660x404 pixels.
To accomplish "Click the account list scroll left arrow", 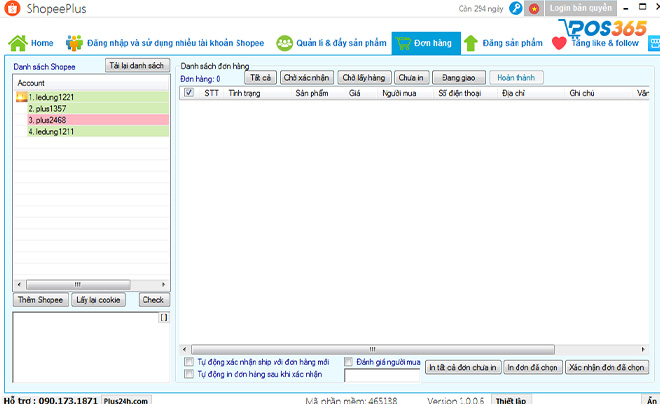I will 19,285.
